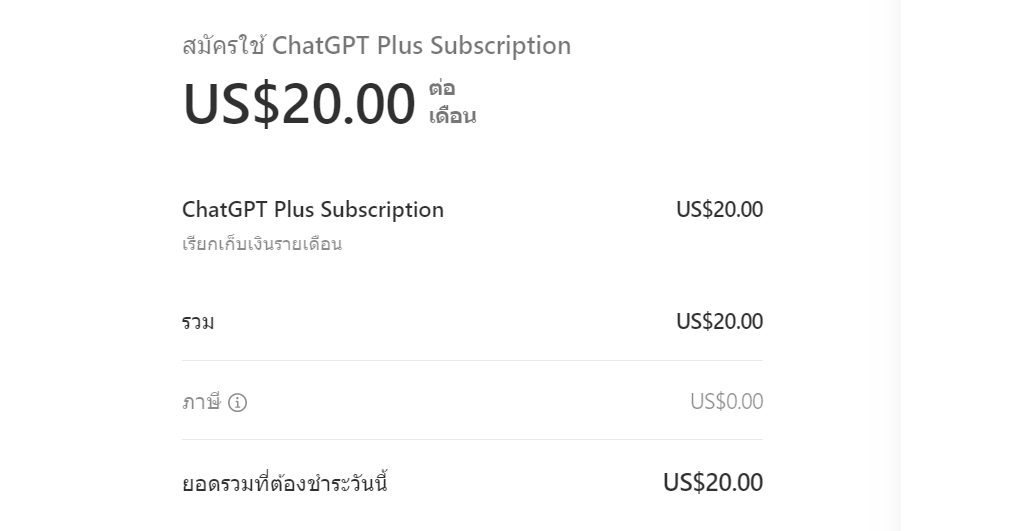Select the ยอดรวมที่ต้องชำระวันนี้ label
The height and width of the screenshot is (531, 1011).
(x=284, y=483)
